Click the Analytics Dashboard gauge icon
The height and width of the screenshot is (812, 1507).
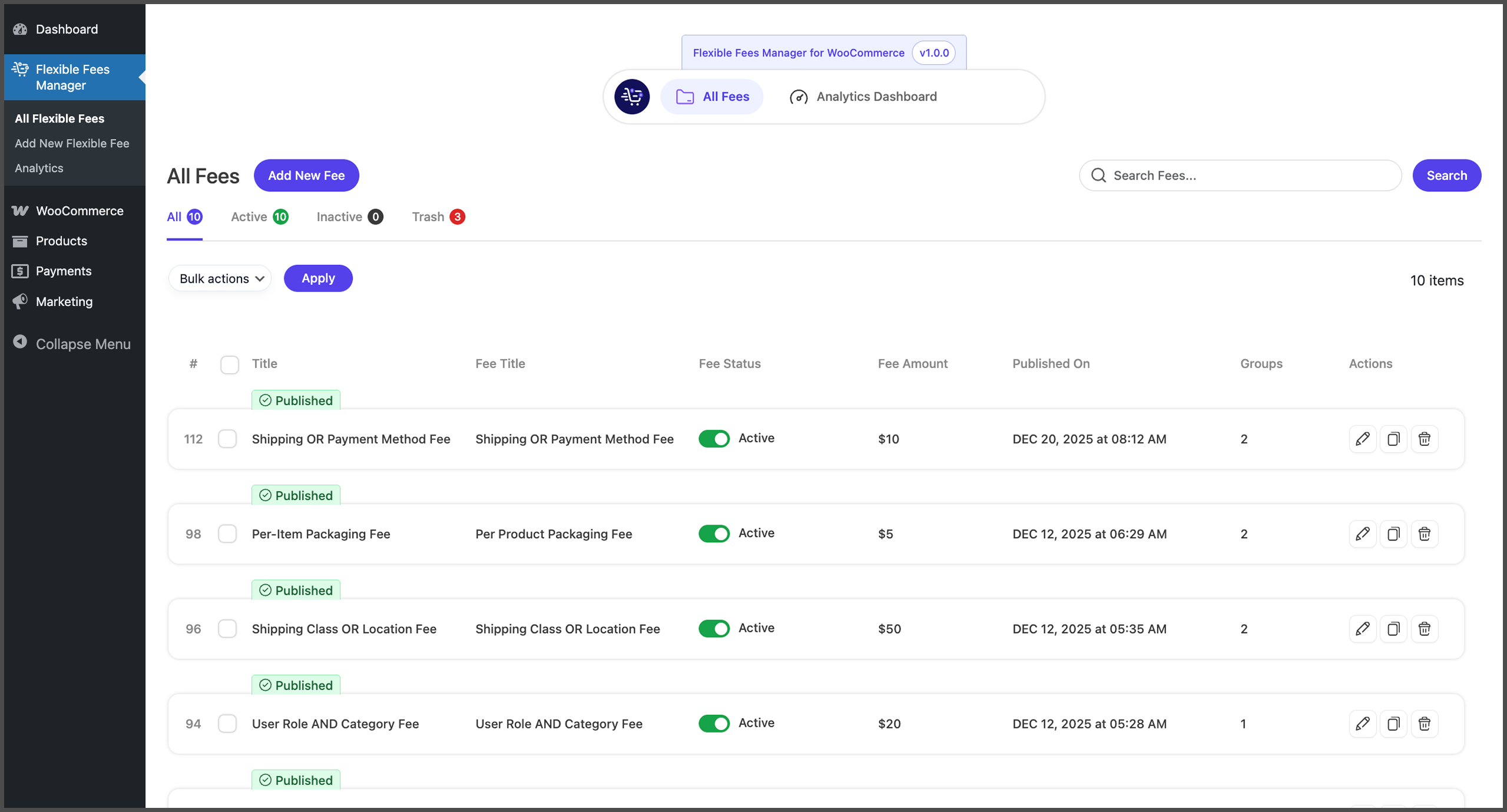click(799, 97)
